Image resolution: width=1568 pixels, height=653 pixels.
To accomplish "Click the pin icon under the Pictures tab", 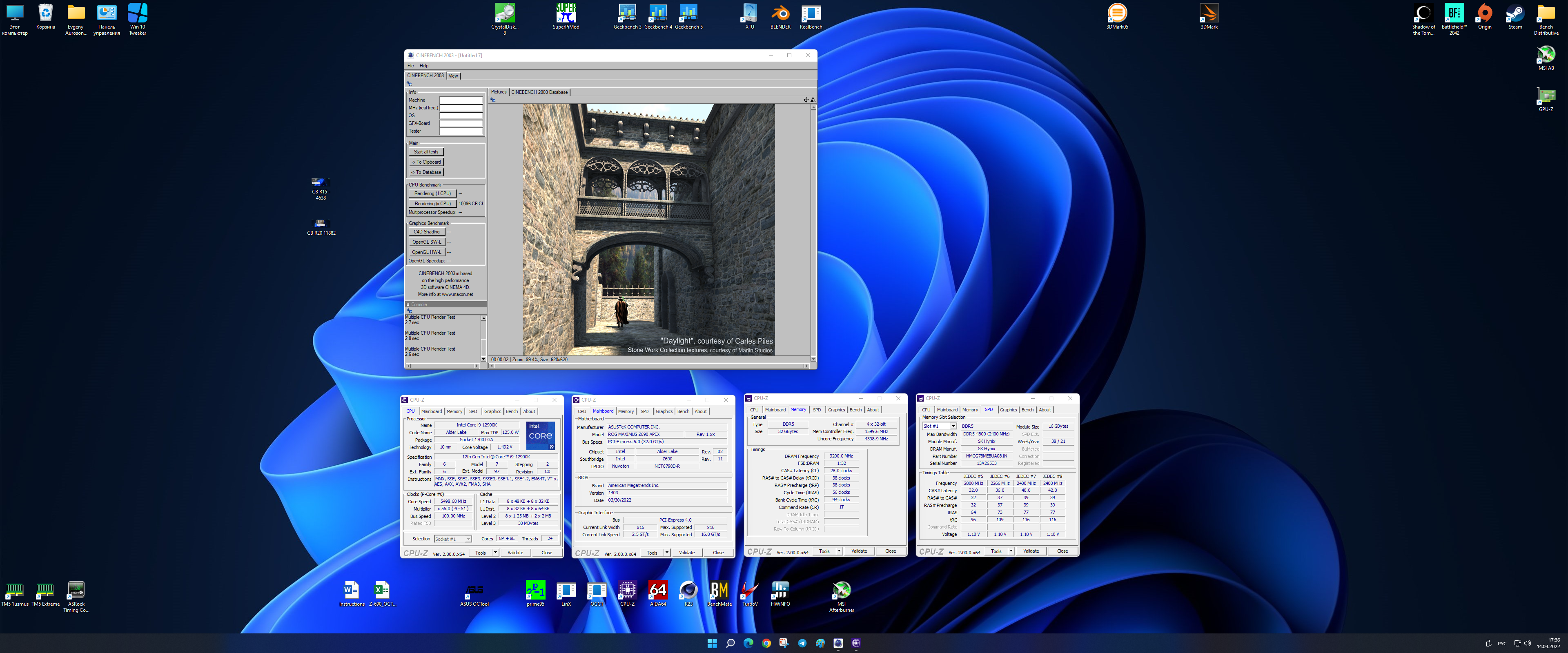I will [493, 100].
